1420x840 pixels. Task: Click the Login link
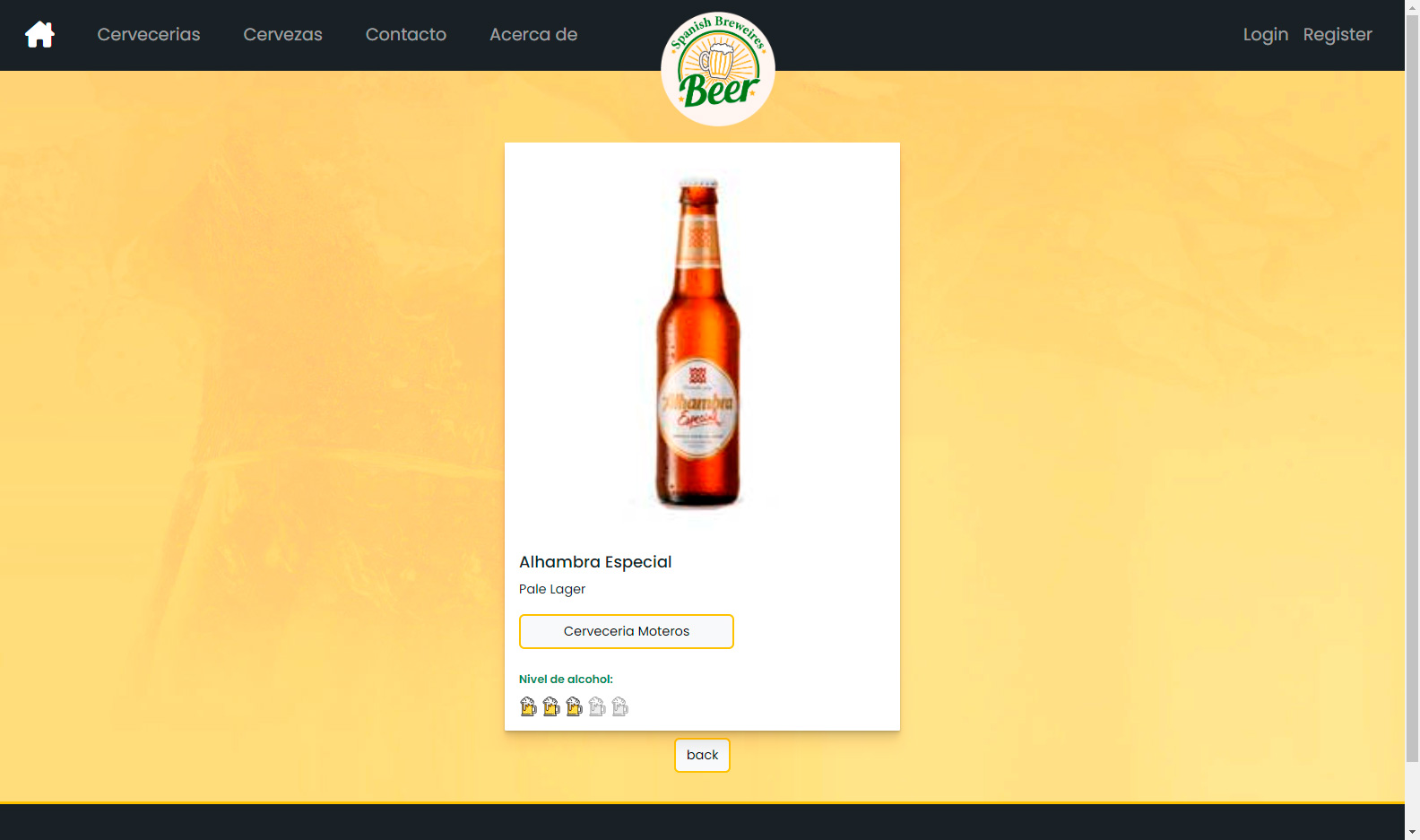coord(1265,34)
